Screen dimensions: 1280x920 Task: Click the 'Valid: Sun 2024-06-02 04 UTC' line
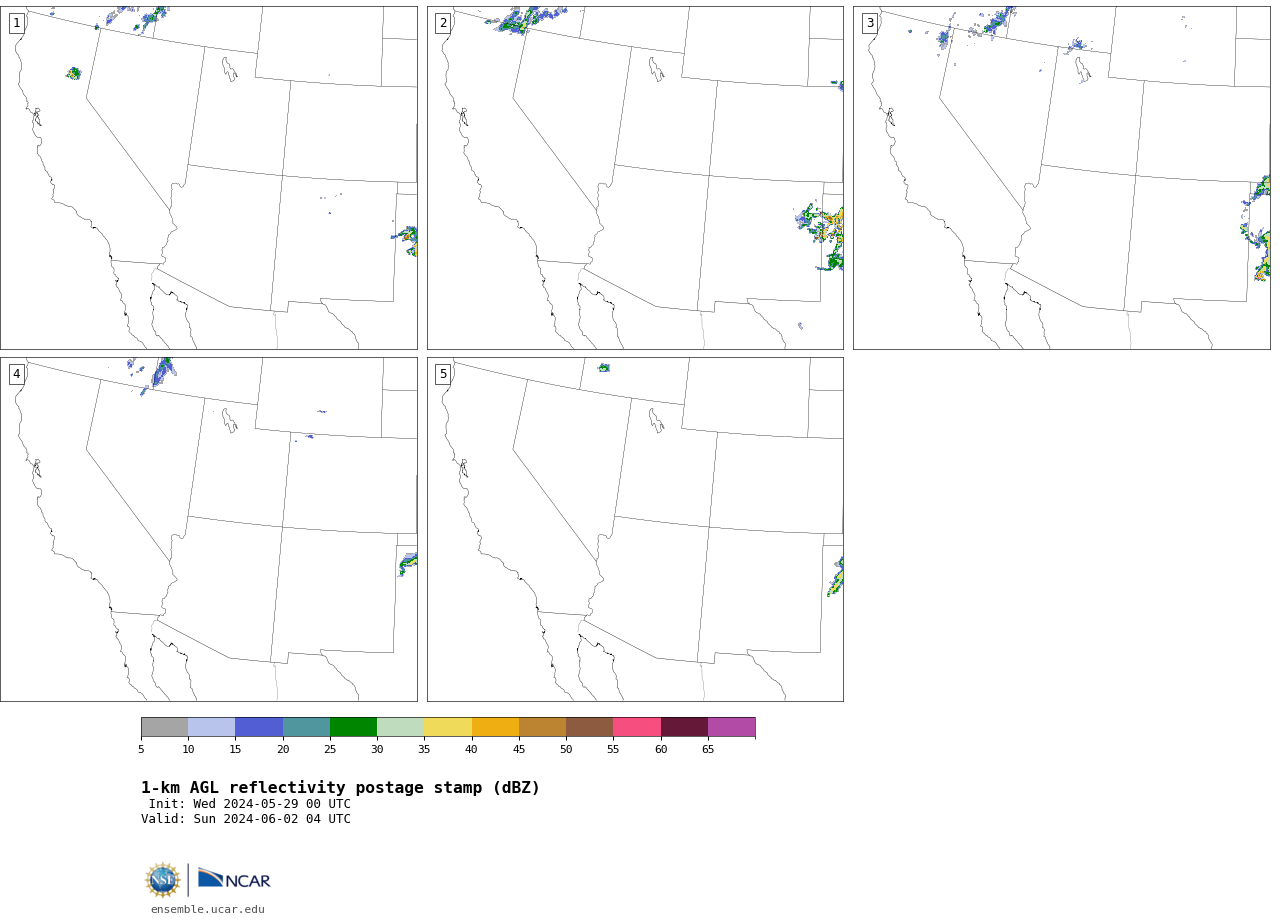coord(246,819)
